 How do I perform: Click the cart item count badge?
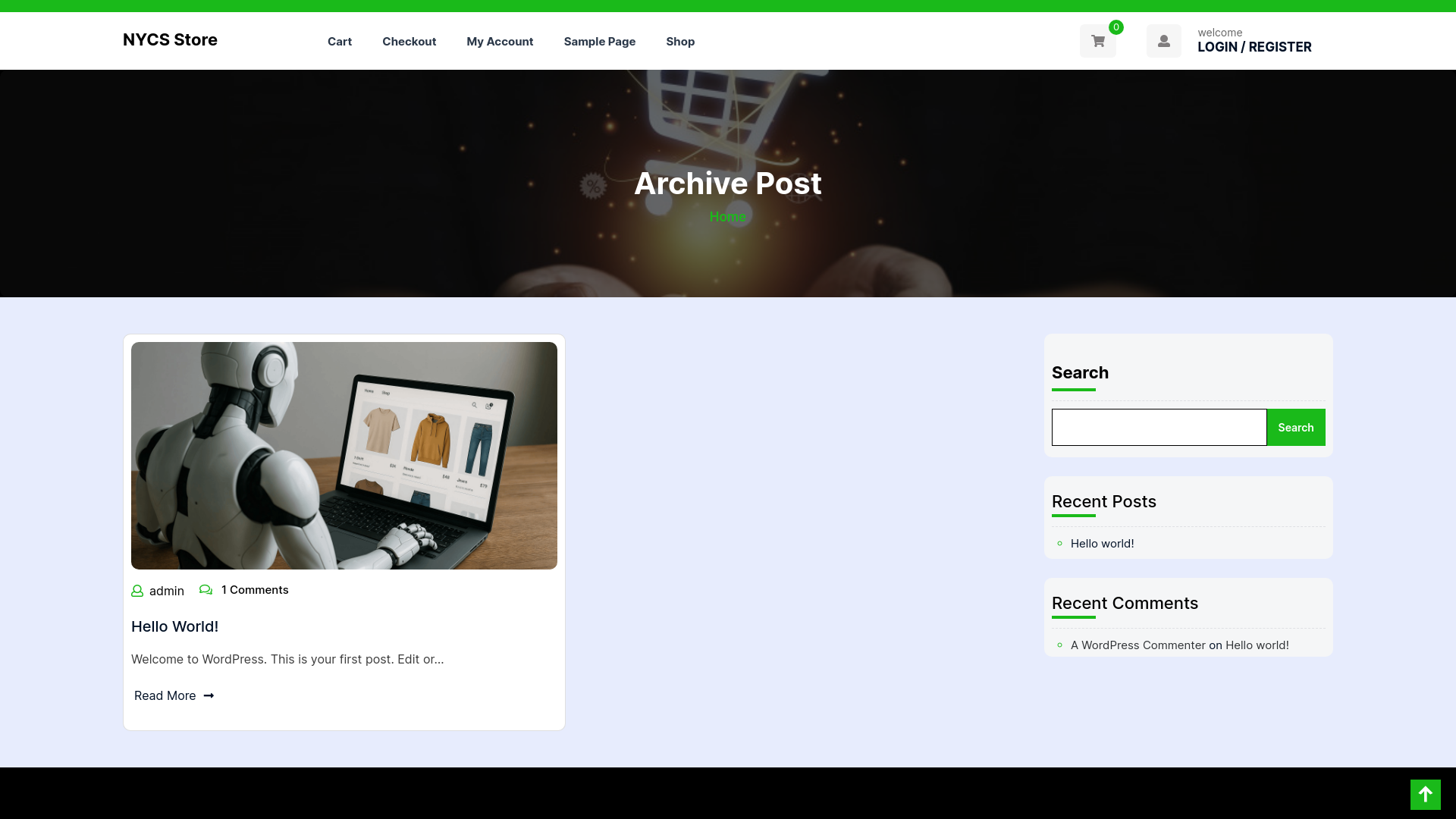click(1116, 27)
